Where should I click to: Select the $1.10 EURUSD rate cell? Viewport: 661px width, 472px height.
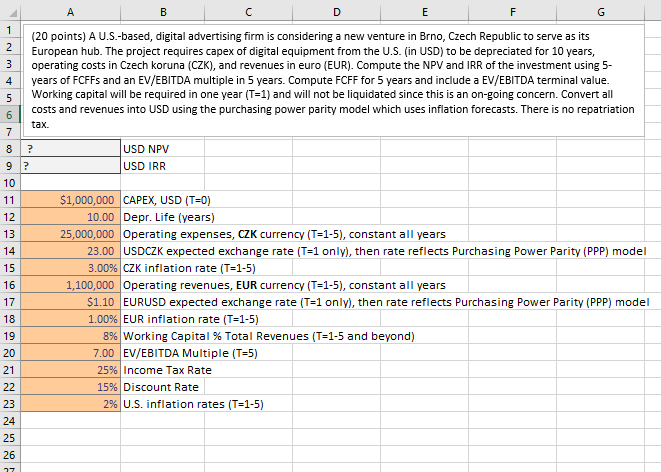pos(70,302)
